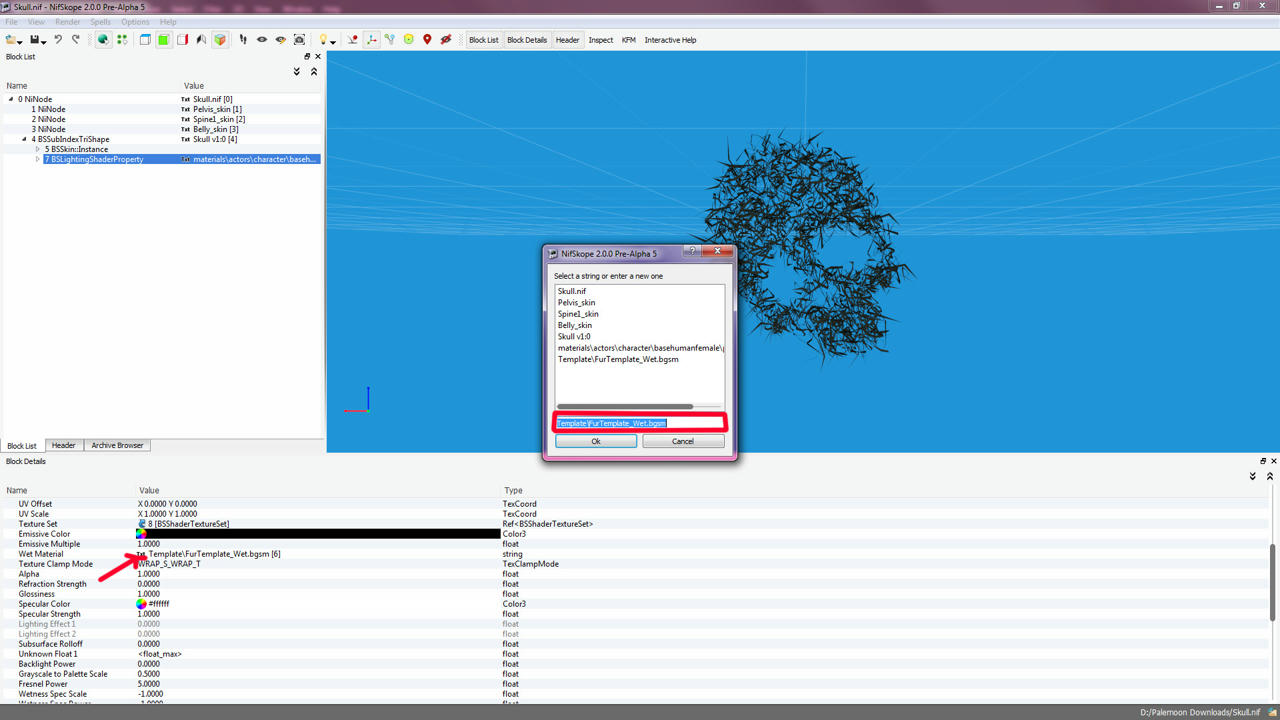The image size is (1280, 720).
Task: Click Ok in the string dialog
Action: (x=596, y=441)
